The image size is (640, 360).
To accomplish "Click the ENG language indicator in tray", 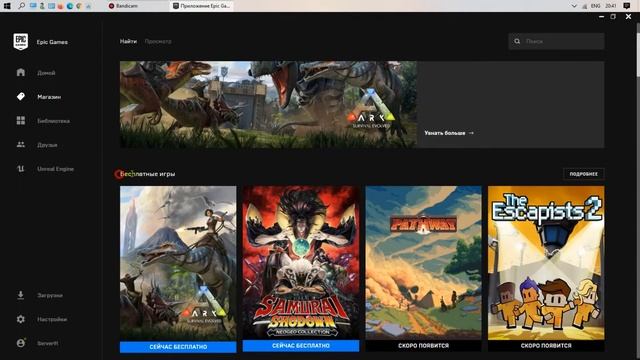I will (x=596, y=6).
